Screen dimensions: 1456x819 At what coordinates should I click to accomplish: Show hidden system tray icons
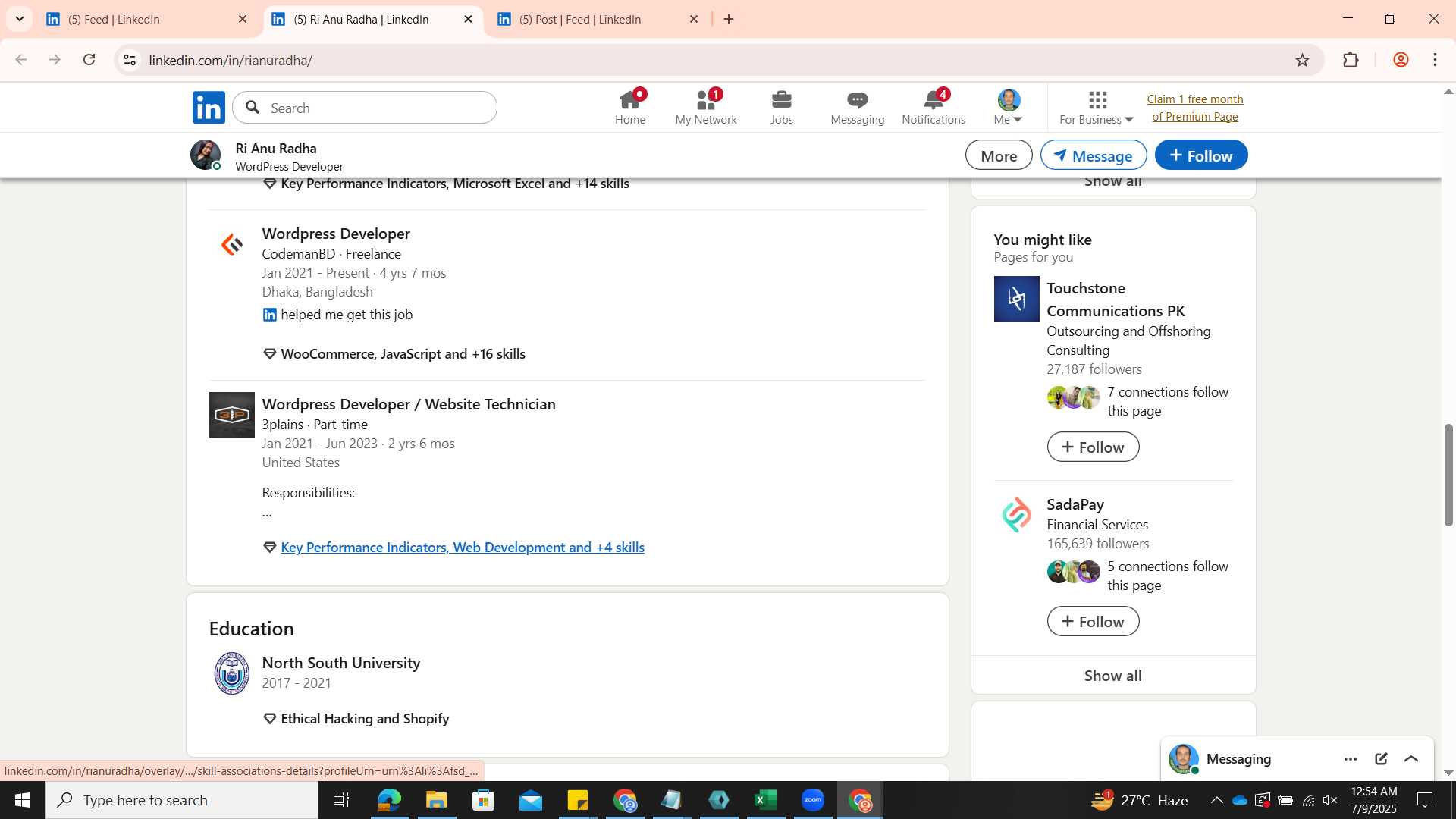tap(1216, 800)
